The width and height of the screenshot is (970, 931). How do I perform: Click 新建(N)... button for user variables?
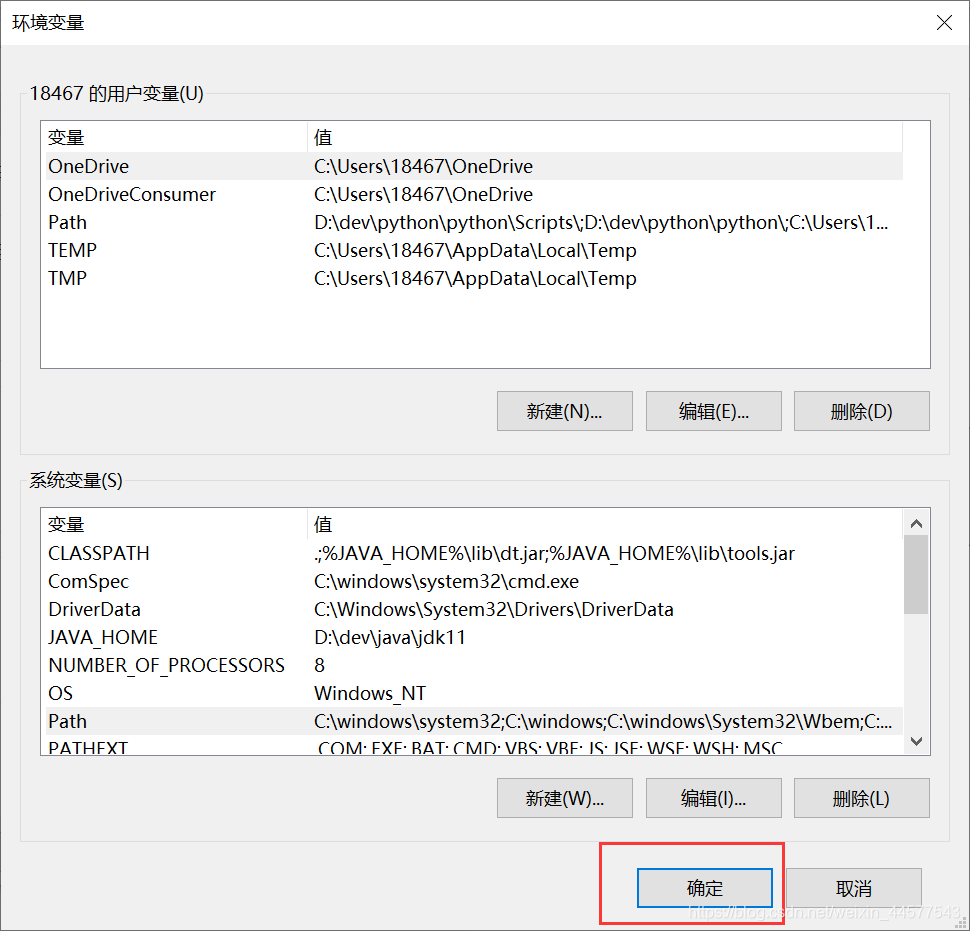(x=564, y=411)
